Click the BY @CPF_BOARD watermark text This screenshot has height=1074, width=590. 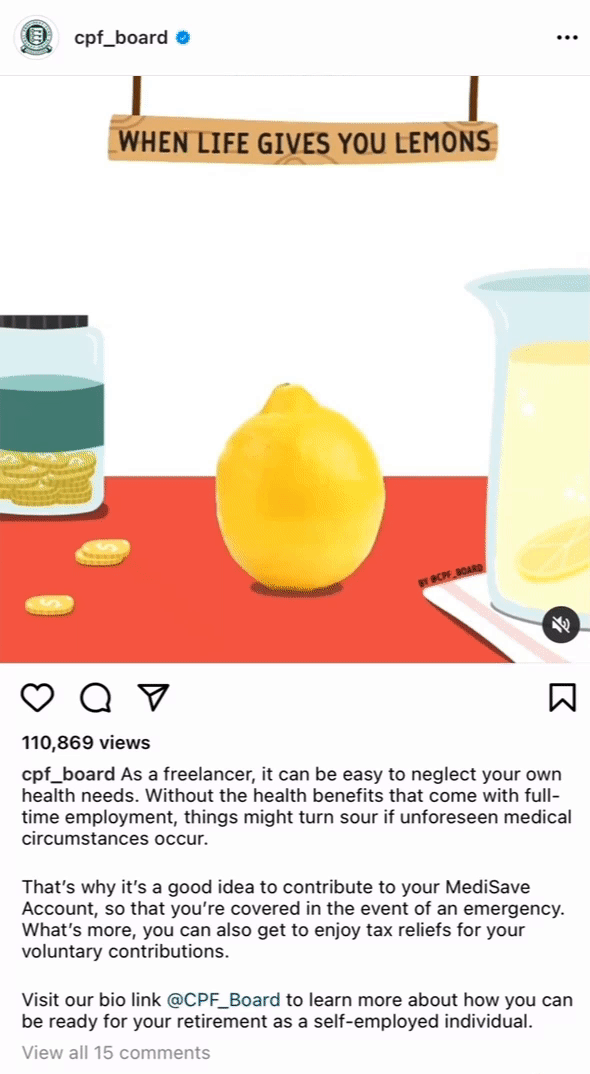(451, 575)
